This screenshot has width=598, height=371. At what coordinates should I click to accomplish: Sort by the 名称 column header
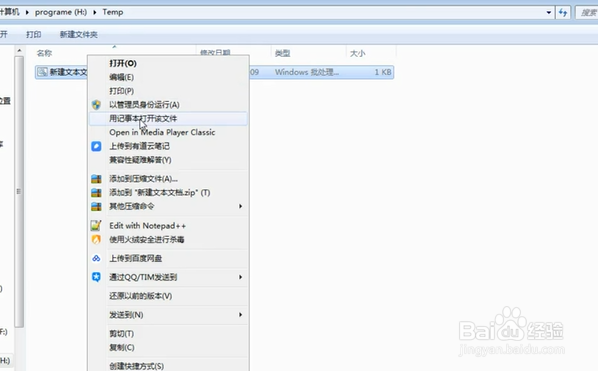[44, 53]
